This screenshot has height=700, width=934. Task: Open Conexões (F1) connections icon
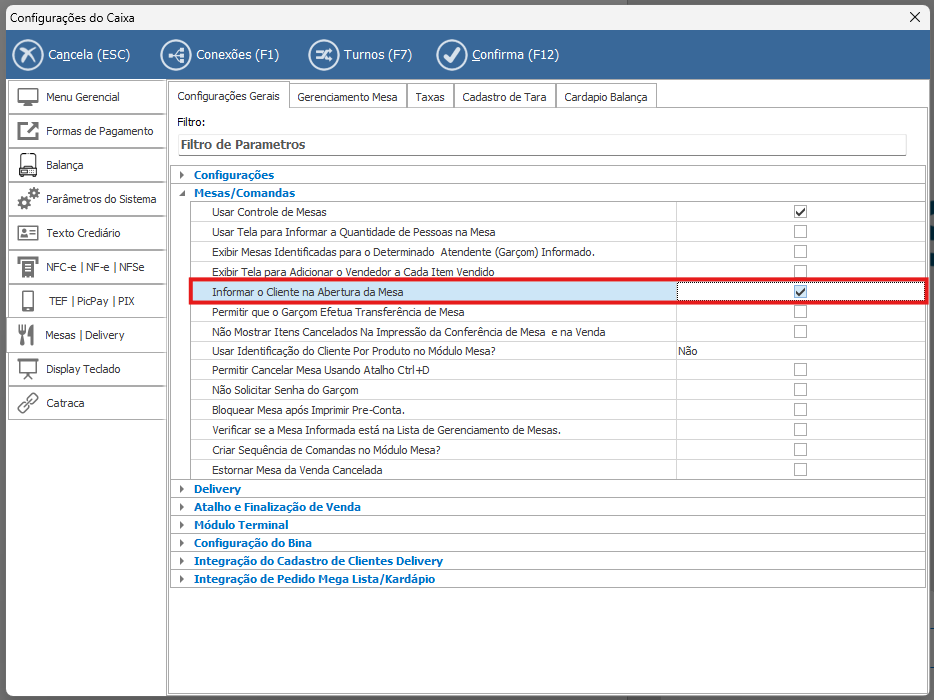(x=176, y=54)
